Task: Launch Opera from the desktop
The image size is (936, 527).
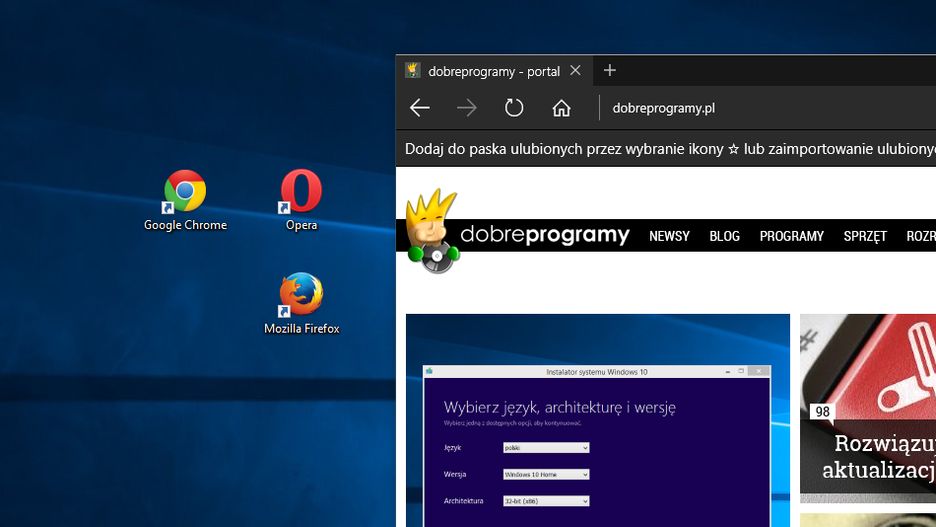Action: click(301, 201)
